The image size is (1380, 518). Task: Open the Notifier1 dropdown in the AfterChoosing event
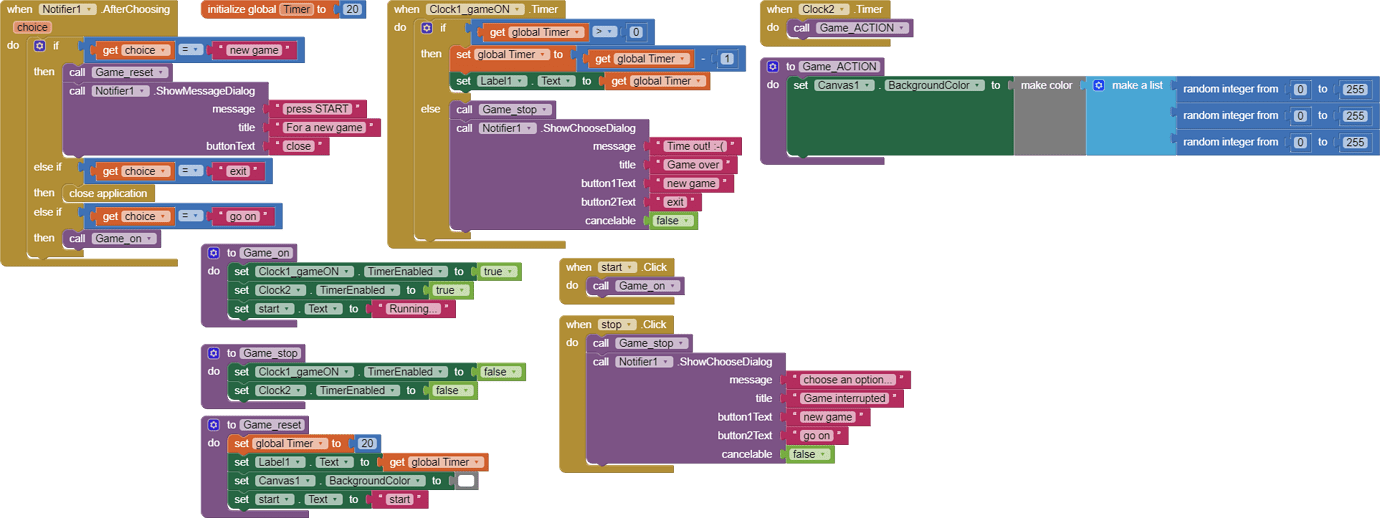(68, 9)
